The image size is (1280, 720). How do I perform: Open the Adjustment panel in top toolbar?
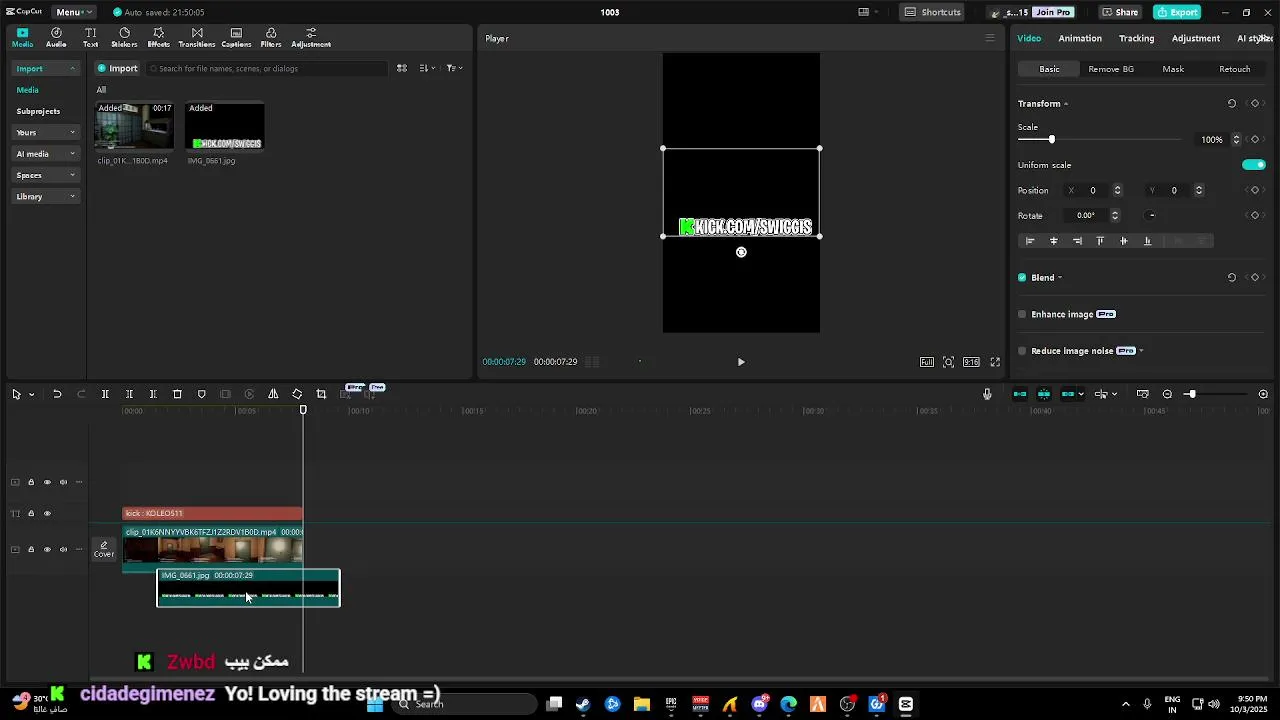click(x=311, y=38)
